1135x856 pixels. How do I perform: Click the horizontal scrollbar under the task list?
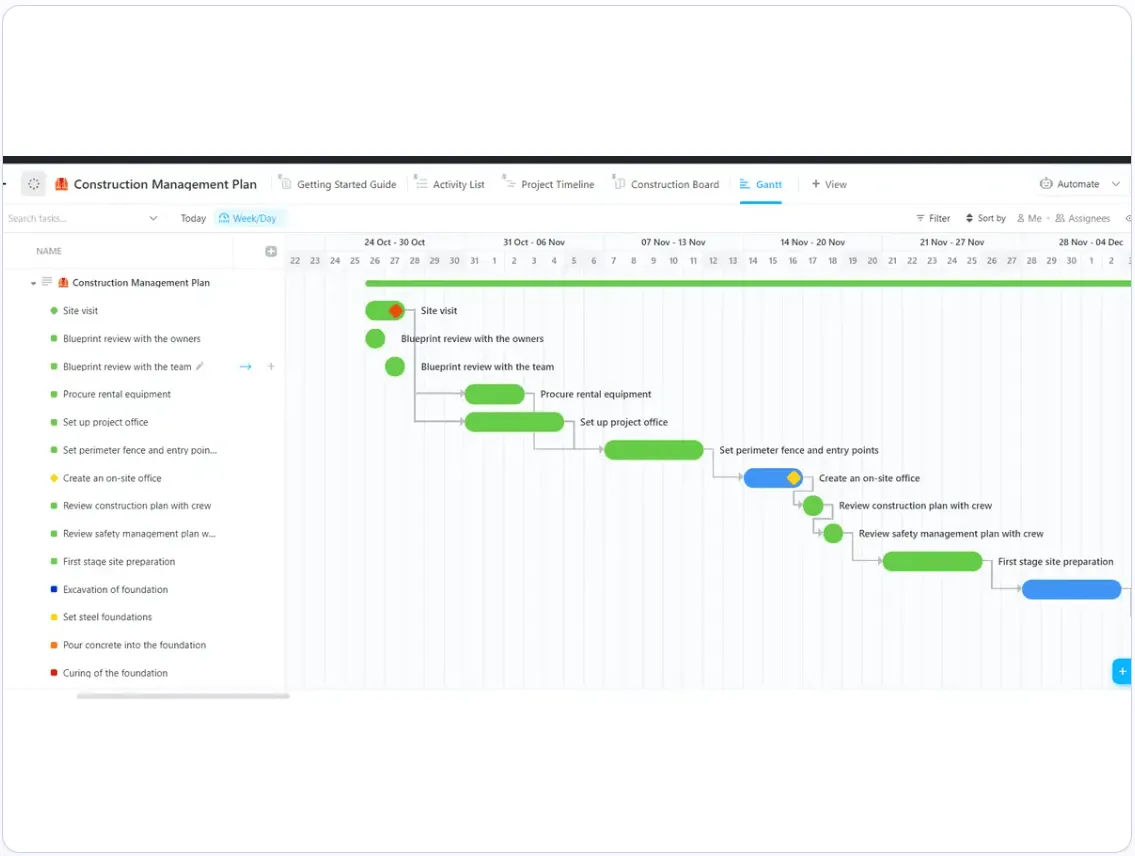(x=183, y=696)
